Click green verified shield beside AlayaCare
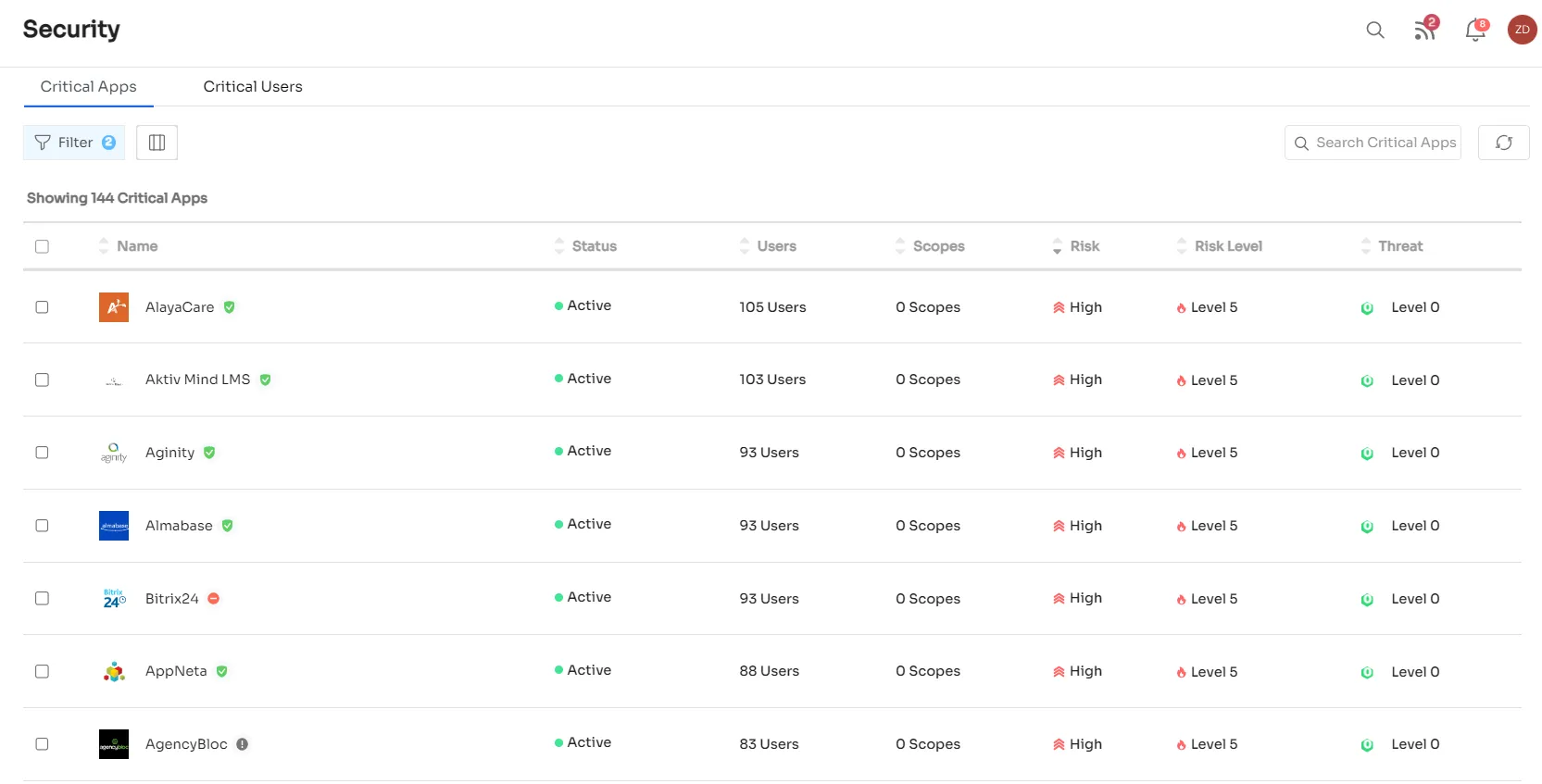The image size is (1542, 784). [x=229, y=307]
